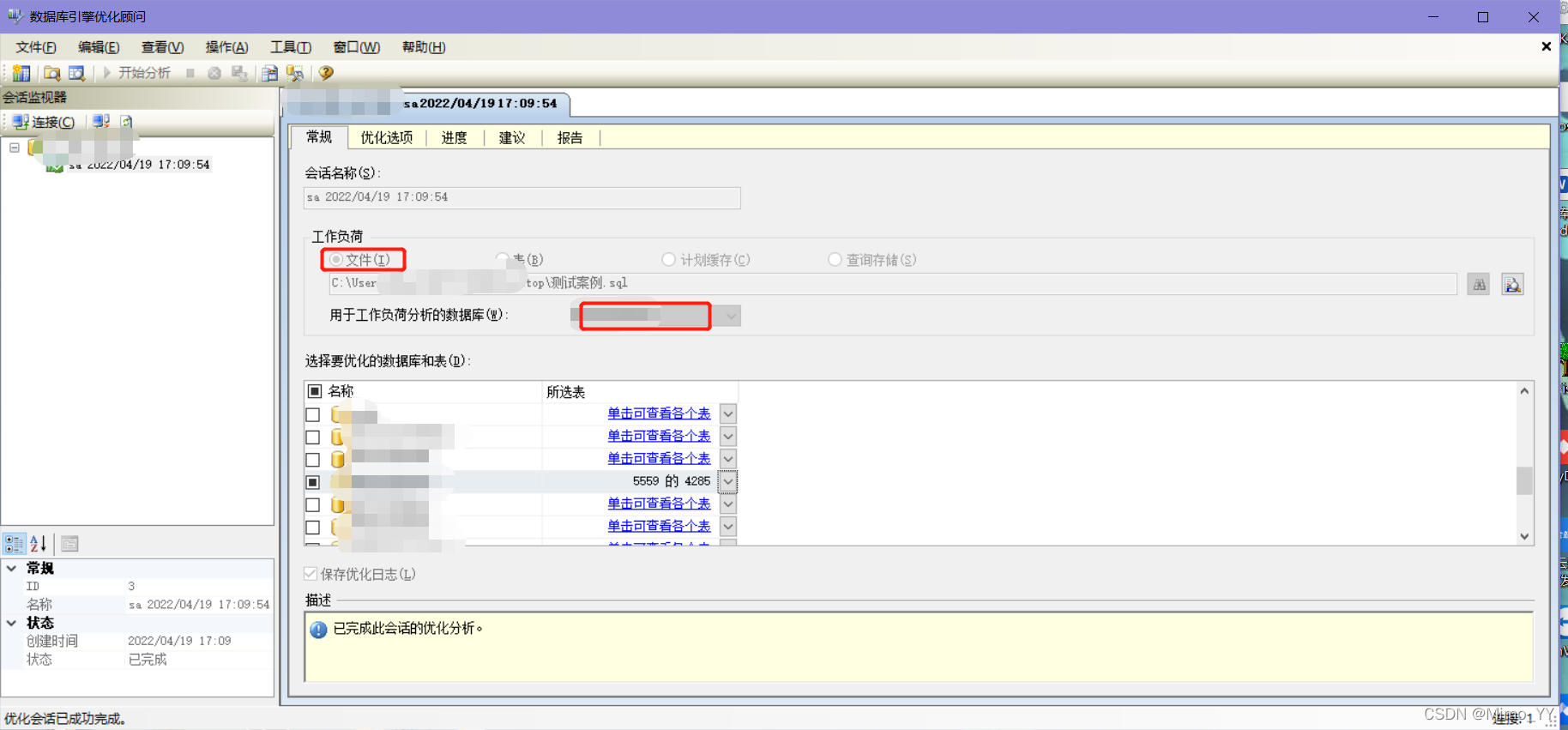The height and width of the screenshot is (730, 1568).
Task: Click the 创建时间 value 2022/04/19 17:09
Action: tap(179, 641)
